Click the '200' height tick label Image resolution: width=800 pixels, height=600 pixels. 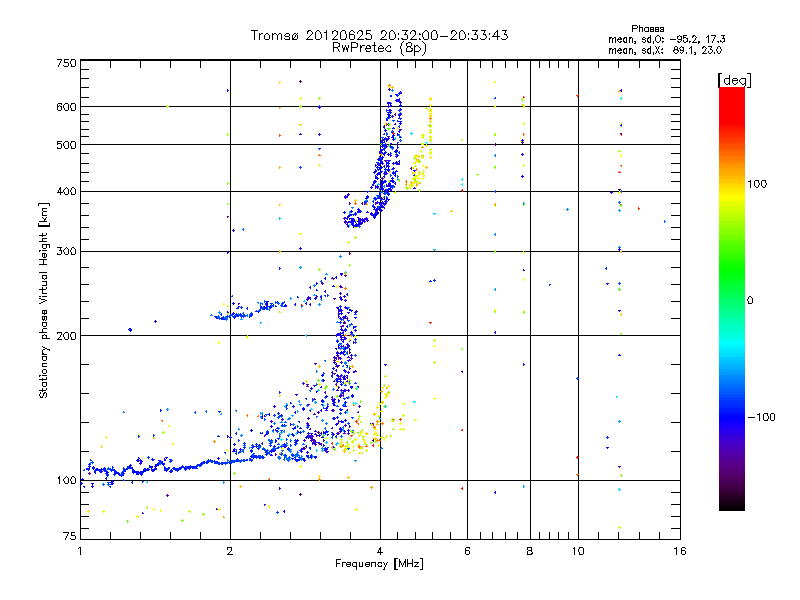[x=66, y=336]
